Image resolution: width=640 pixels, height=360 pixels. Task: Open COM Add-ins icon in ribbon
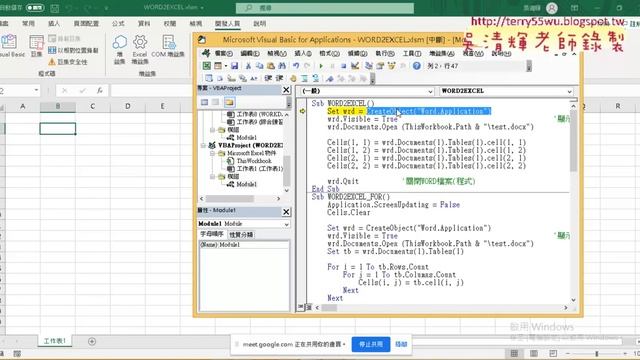click(168, 46)
